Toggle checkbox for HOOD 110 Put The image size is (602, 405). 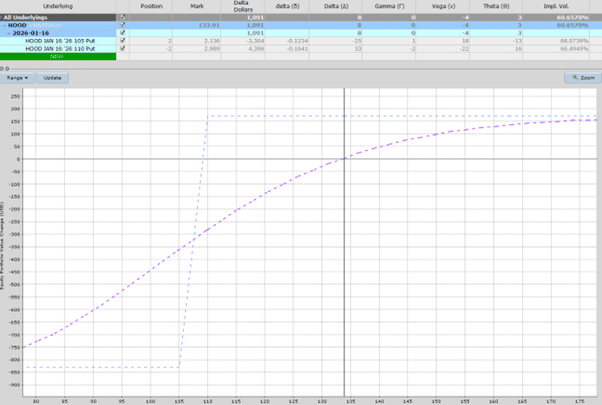[123, 48]
